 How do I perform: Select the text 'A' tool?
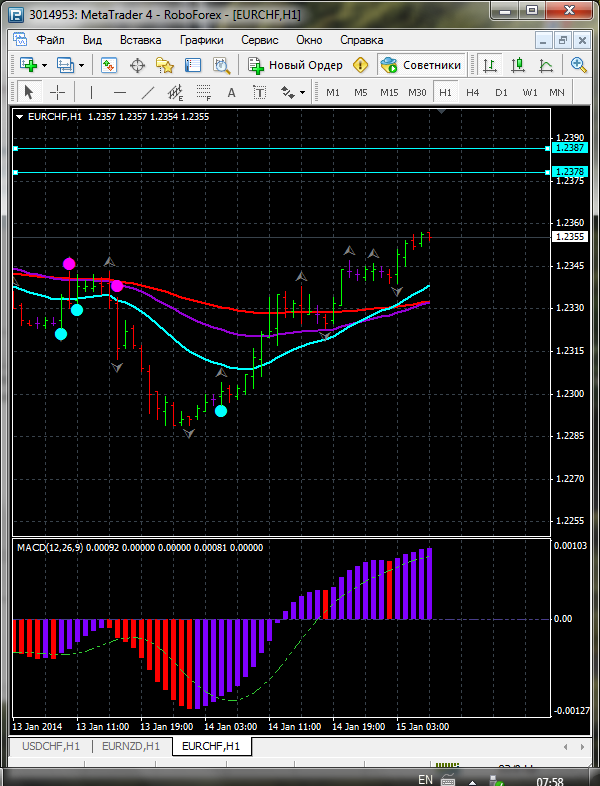point(231,92)
